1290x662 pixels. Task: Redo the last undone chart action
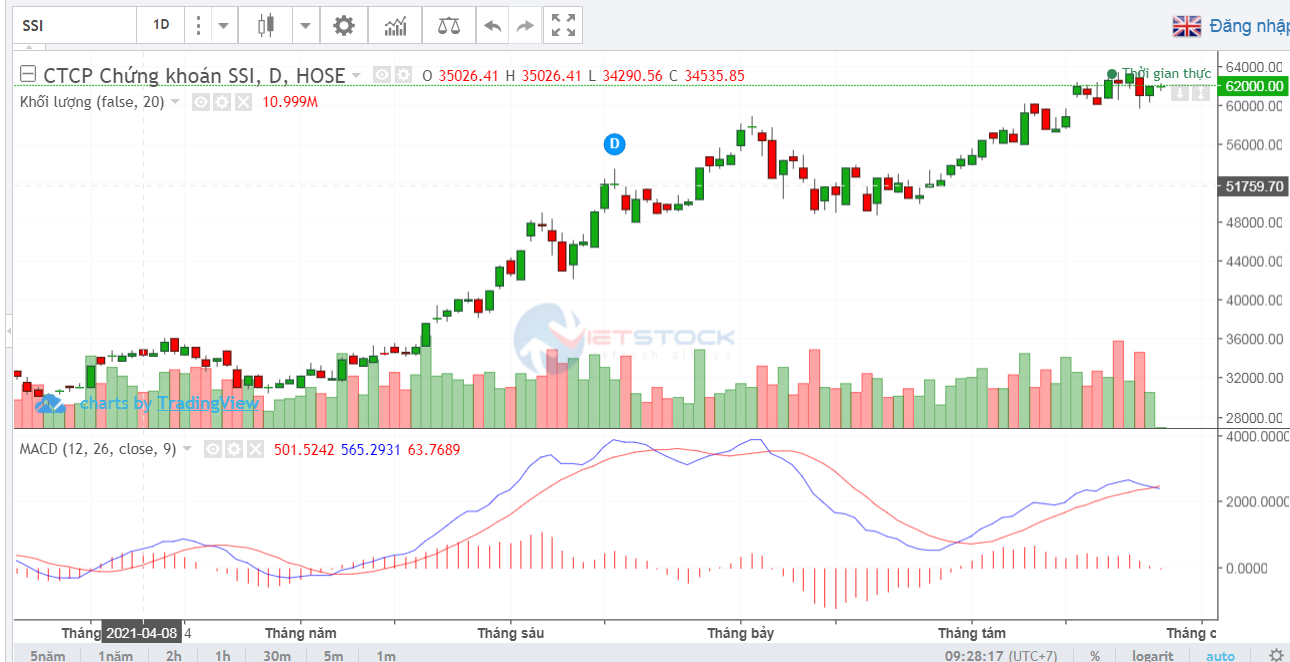click(x=525, y=25)
